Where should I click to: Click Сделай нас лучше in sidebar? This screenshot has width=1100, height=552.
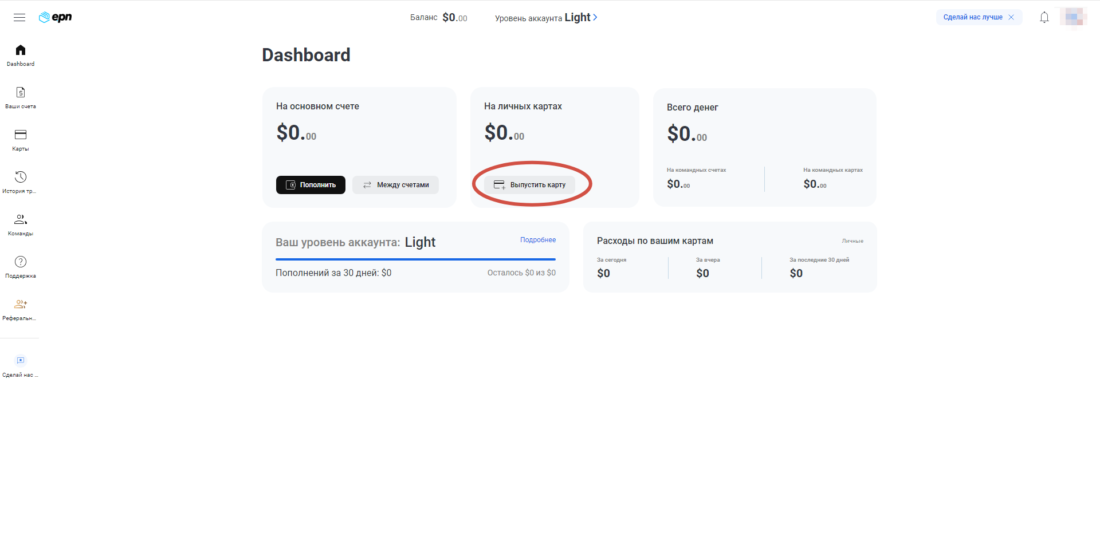20,361
